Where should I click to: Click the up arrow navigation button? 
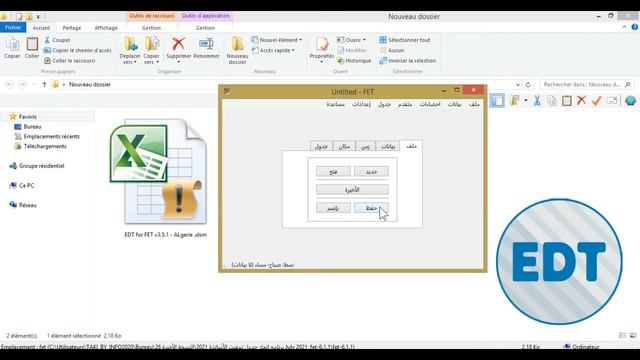click(x=44, y=84)
